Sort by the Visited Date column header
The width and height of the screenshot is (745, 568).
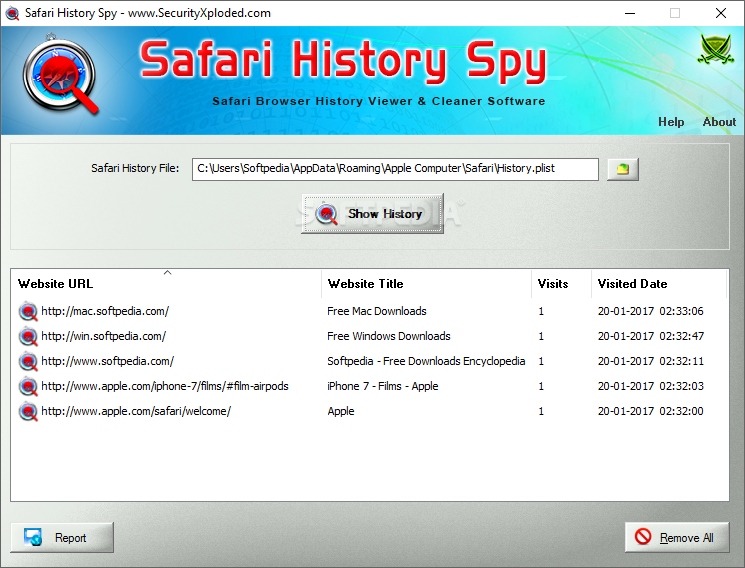659,284
